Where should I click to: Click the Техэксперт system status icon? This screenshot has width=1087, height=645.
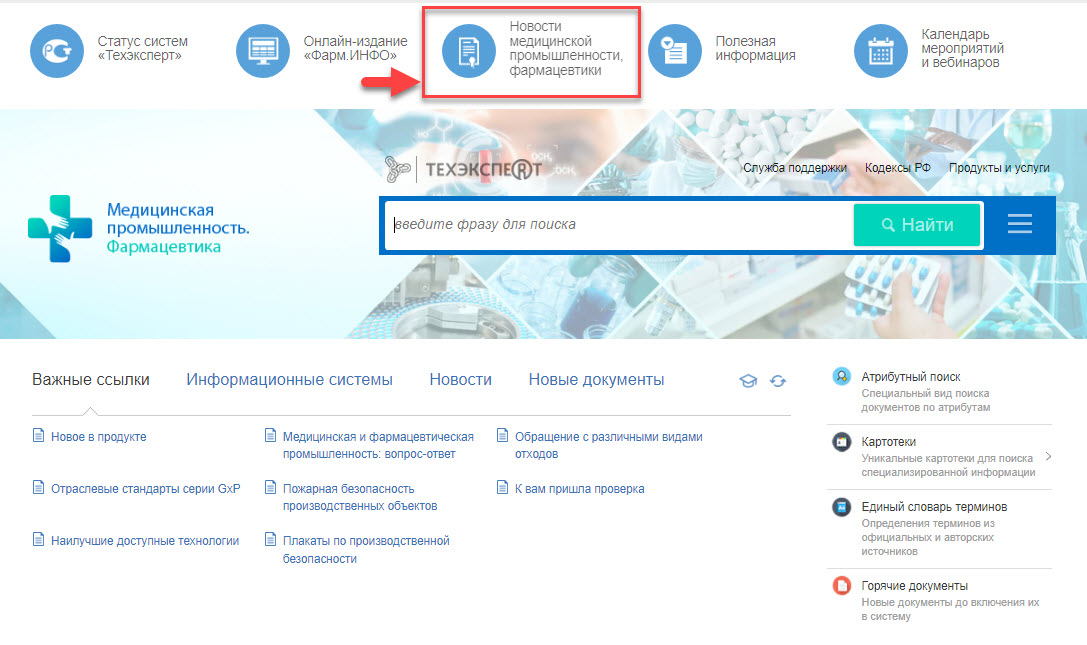click(57, 49)
